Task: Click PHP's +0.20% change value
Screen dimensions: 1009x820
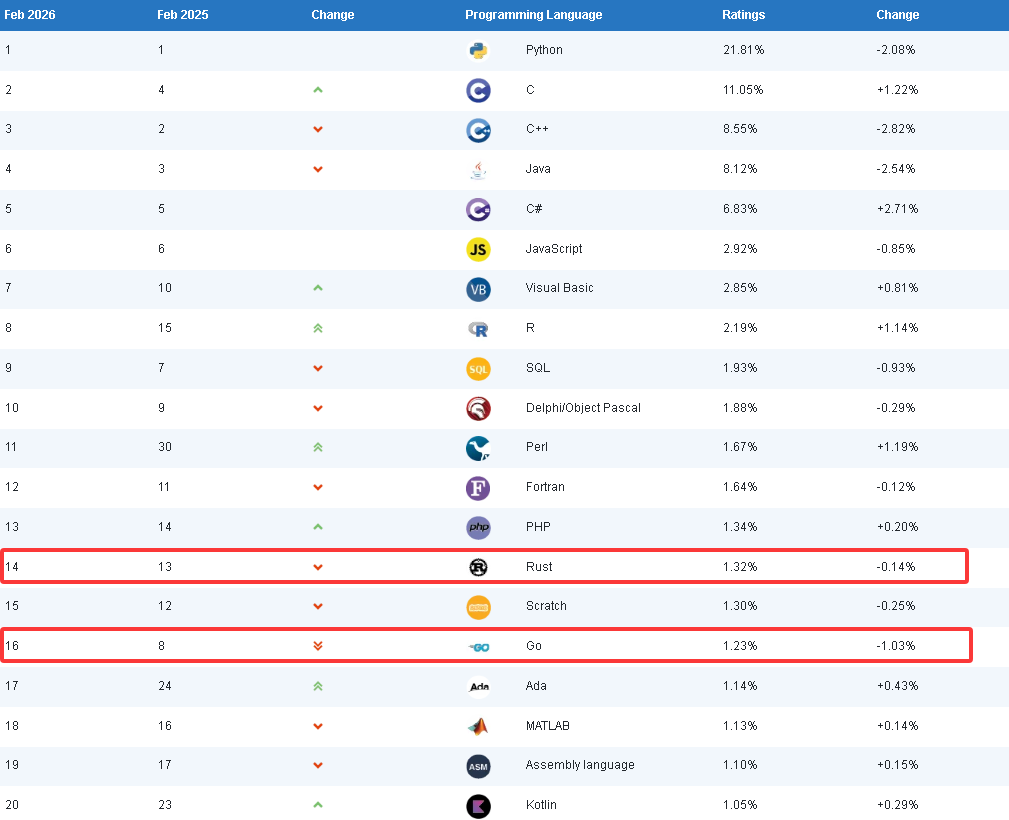Action: click(897, 526)
